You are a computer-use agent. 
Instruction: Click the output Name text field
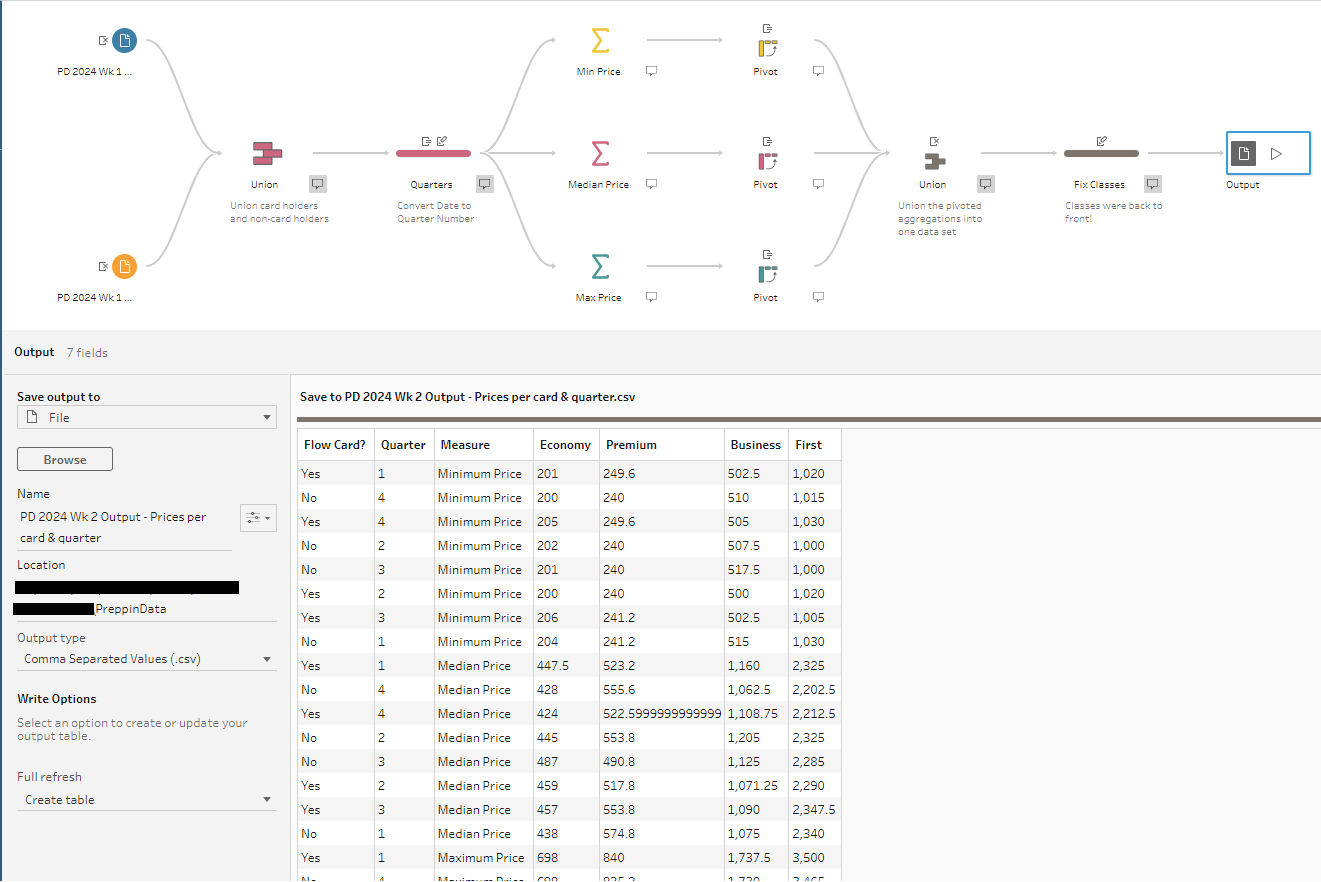tap(124, 527)
